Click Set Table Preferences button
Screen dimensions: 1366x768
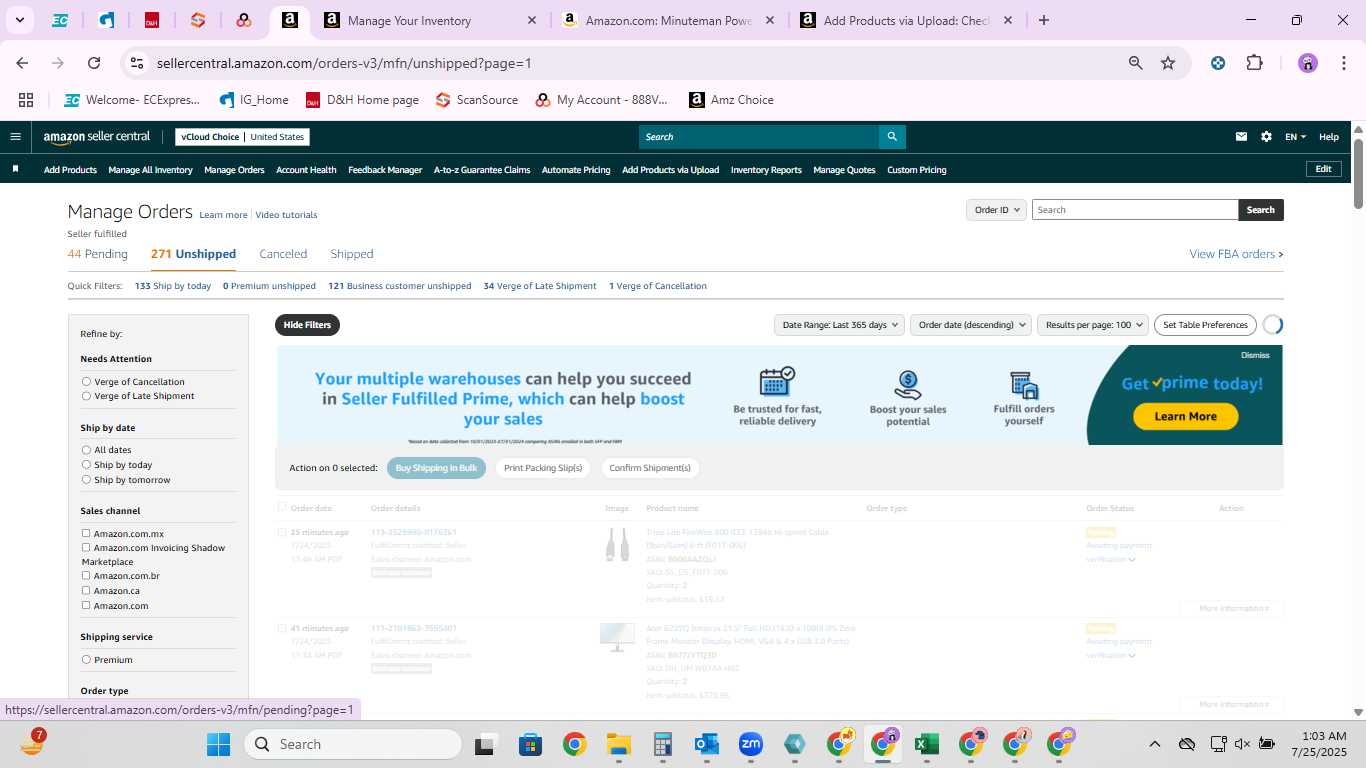coord(1205,325)
